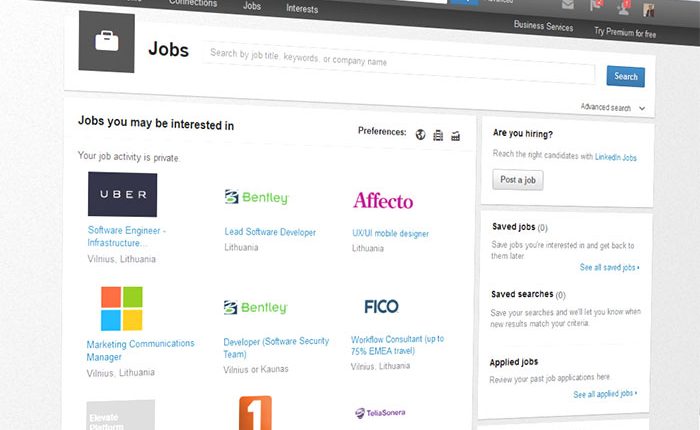Expand the Advanced search chevron
700x430 pixels.
pos(642,108)
